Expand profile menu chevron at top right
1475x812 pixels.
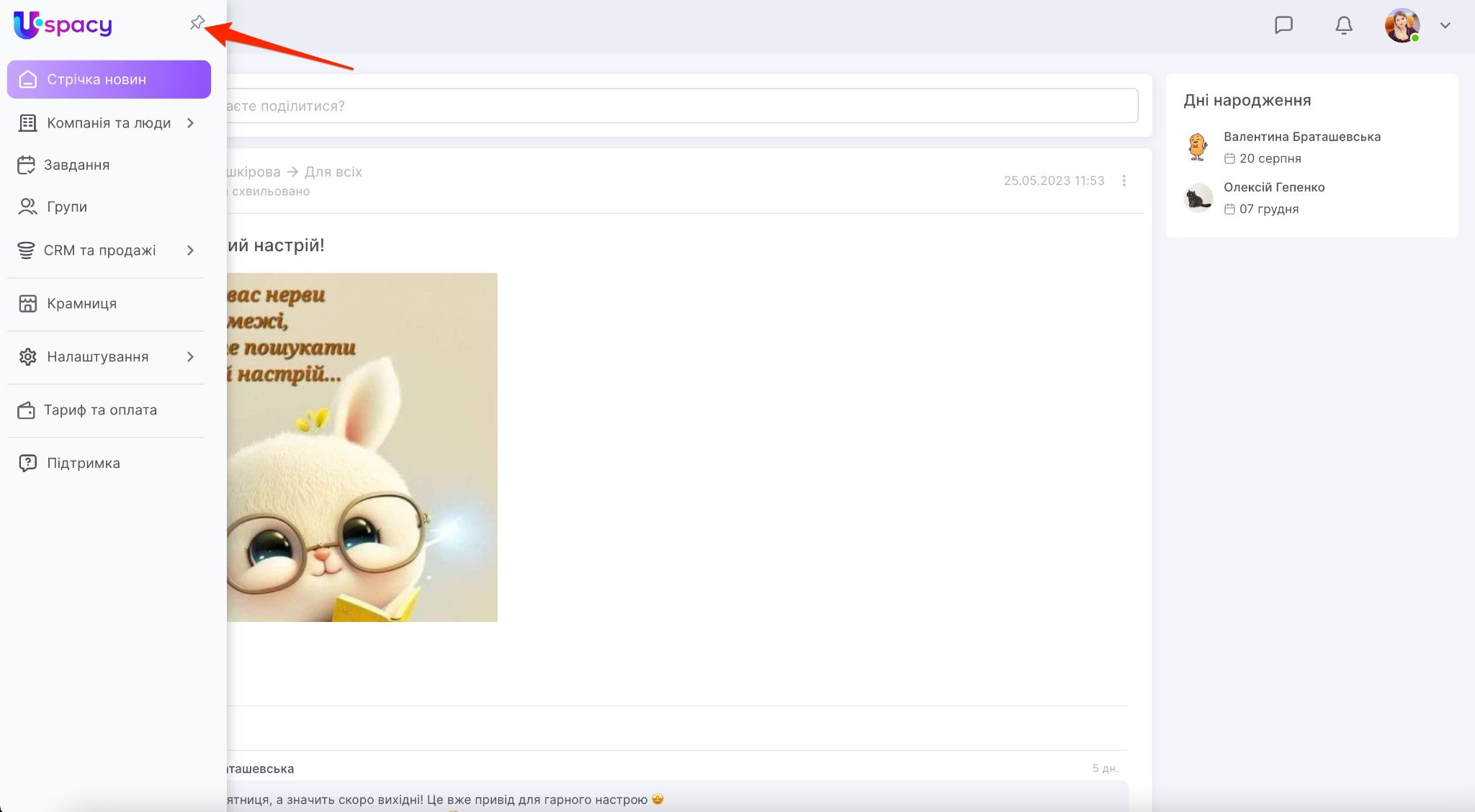1445,25
